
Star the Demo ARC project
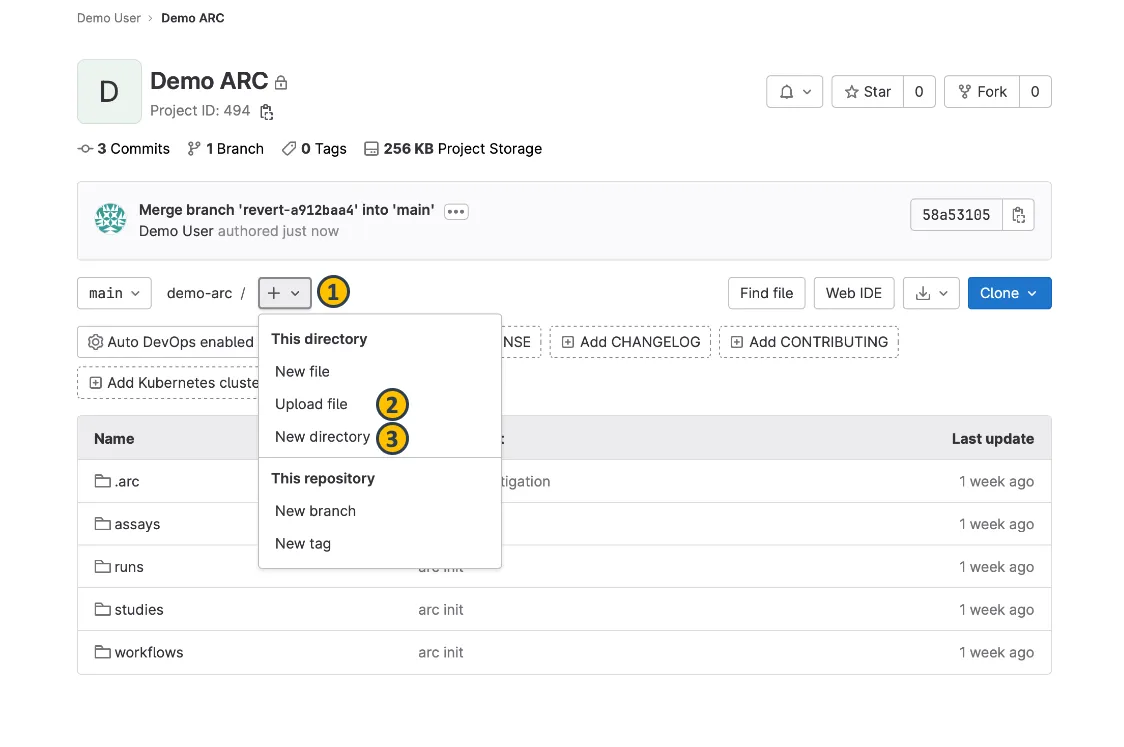click(867, 92)
